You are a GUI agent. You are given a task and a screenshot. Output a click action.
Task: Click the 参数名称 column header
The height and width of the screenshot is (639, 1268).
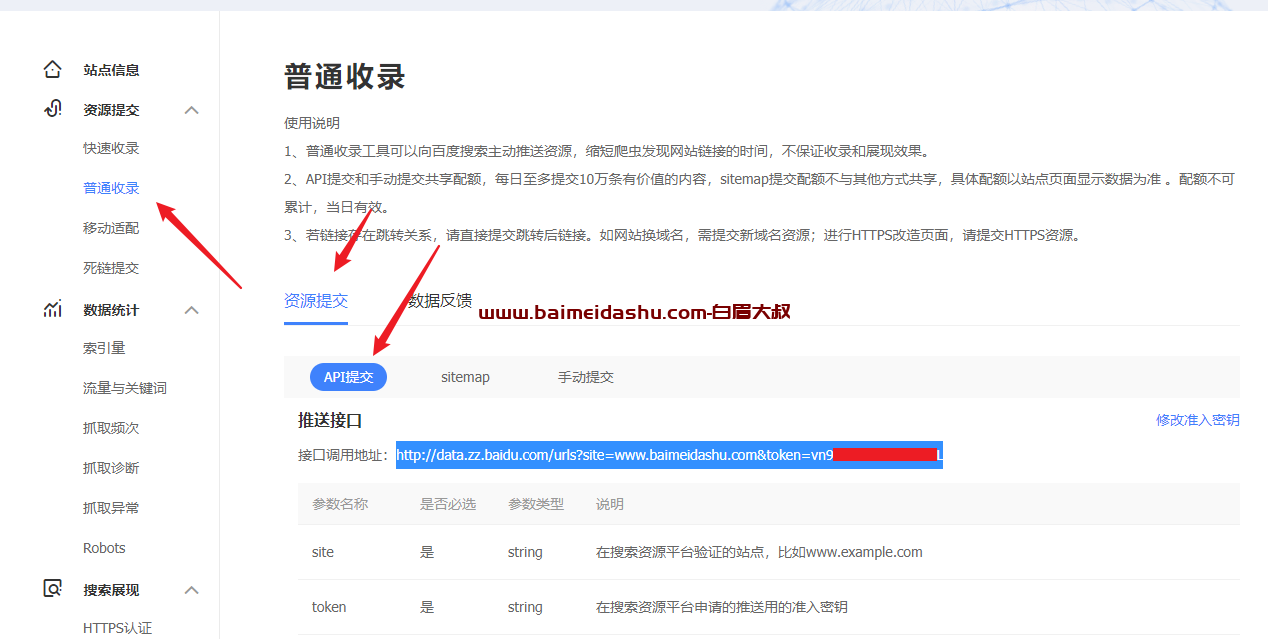[340, 504]
